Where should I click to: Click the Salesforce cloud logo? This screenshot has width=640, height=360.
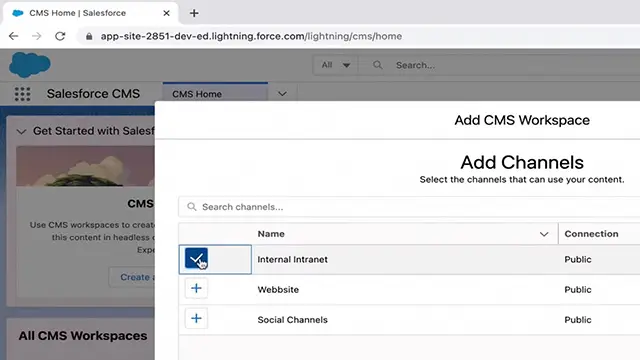[30, 64]
